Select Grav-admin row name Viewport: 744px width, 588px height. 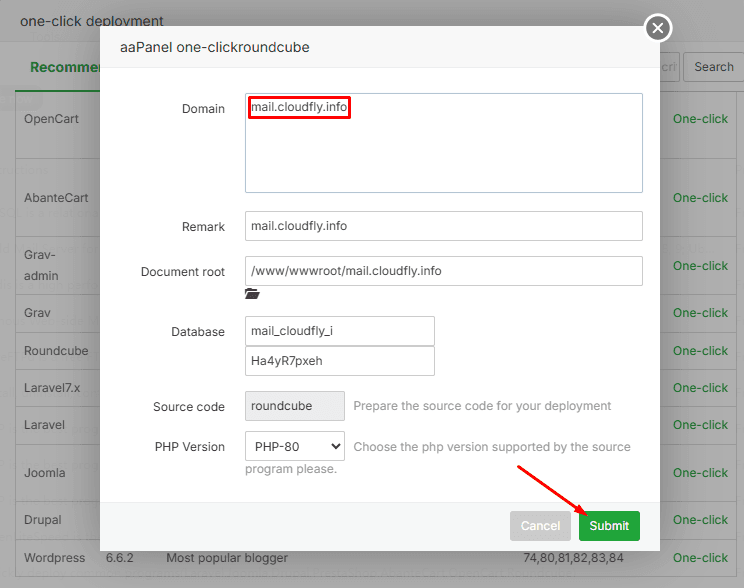[x=41, y=265]
